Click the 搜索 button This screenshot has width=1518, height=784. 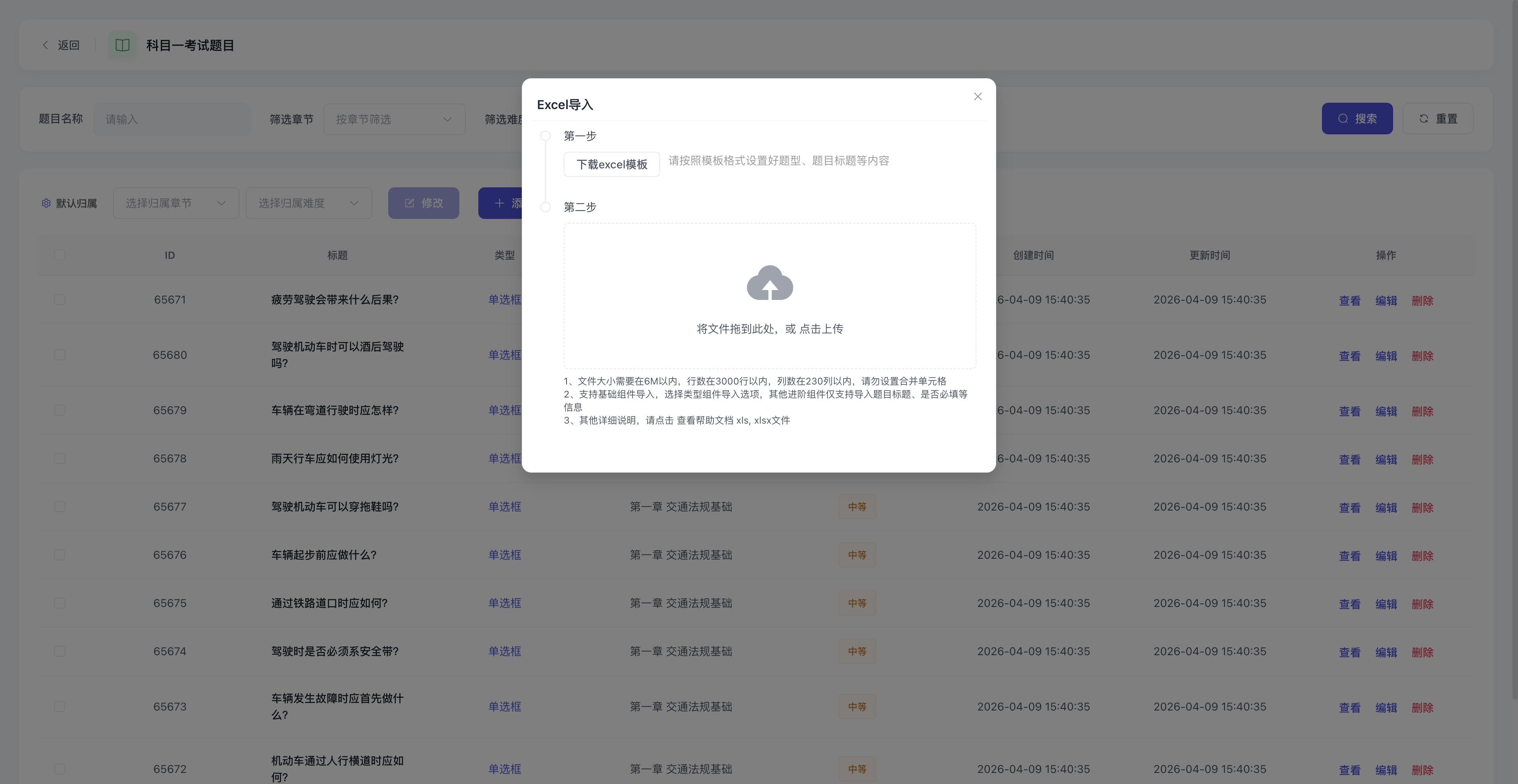[1357, 119]
